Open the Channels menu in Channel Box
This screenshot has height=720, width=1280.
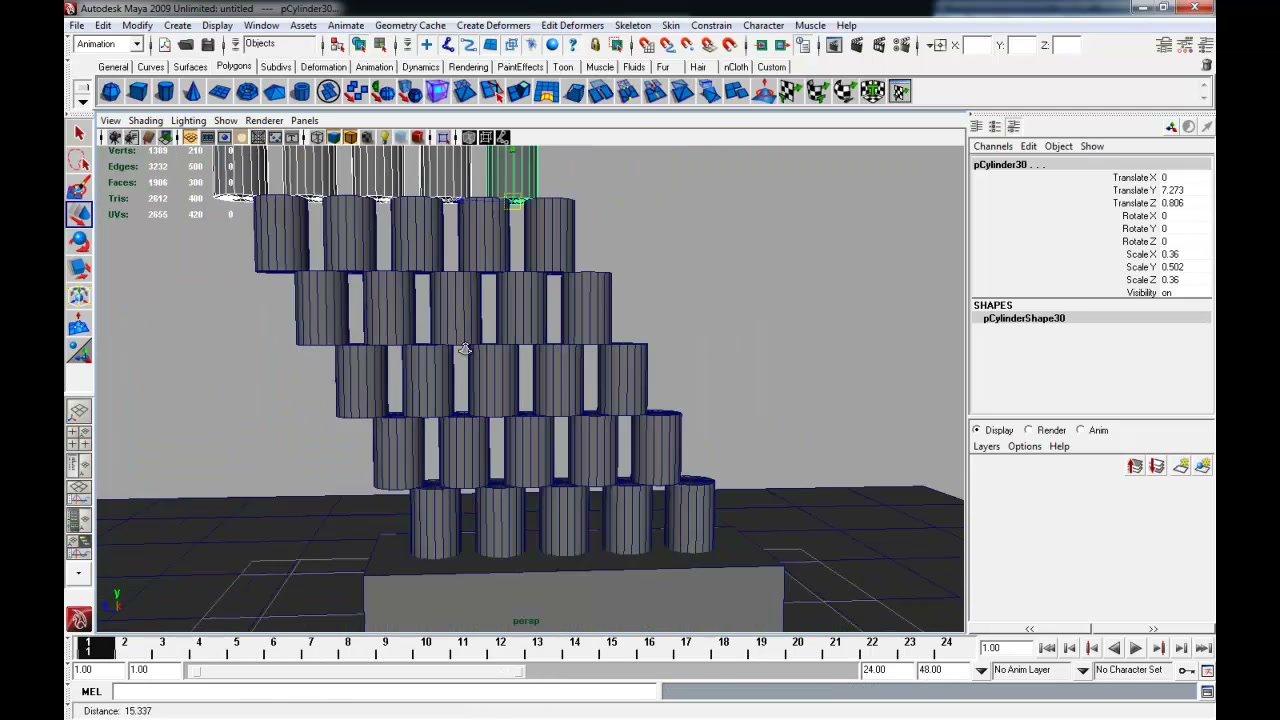coord(993,146)
